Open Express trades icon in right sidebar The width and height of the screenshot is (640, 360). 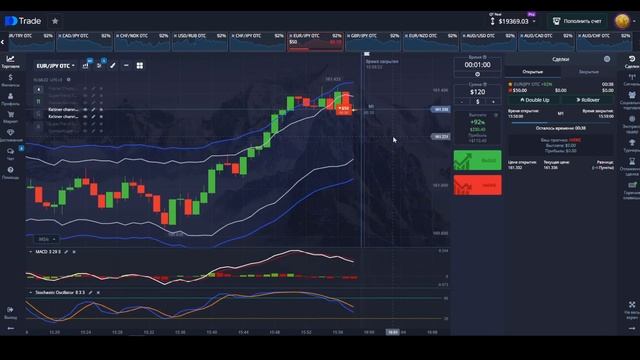pos(631,124)
